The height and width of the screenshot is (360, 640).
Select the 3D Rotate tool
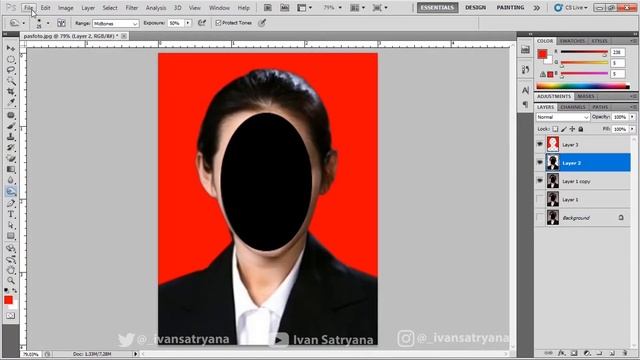click(x=11, y=248)
